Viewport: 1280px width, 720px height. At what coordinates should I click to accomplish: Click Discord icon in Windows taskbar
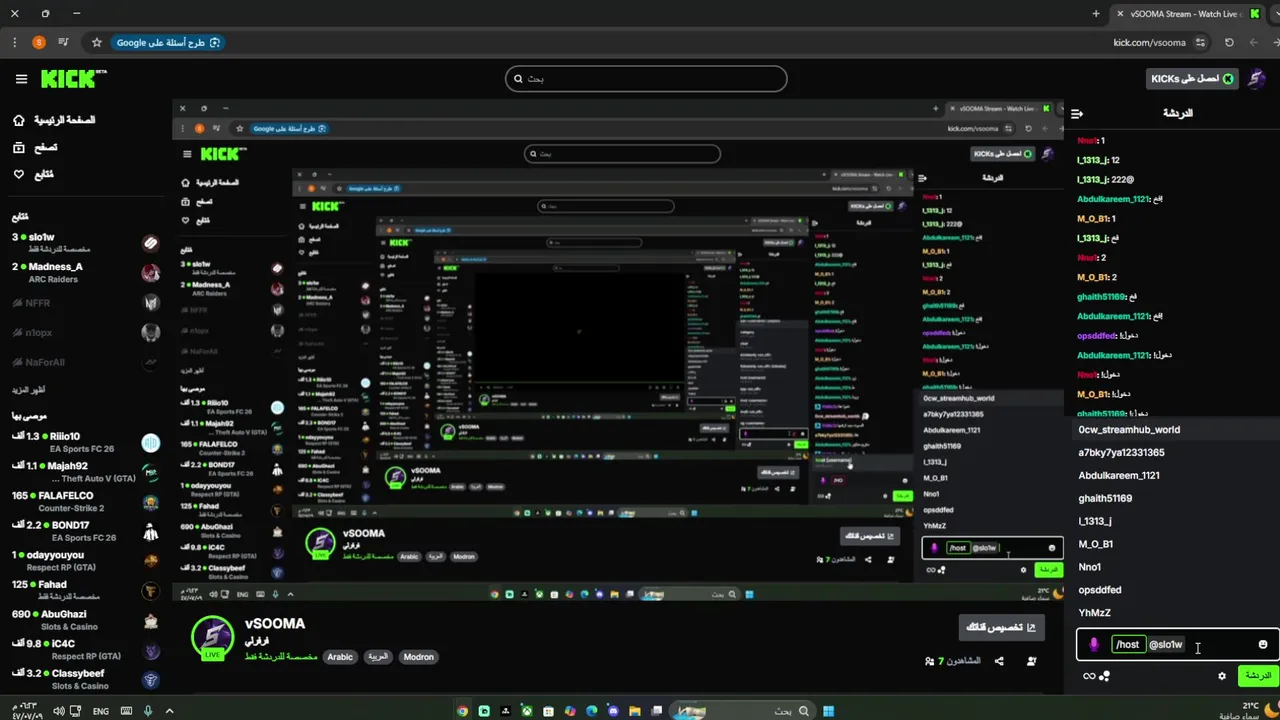tap(614, 711)
